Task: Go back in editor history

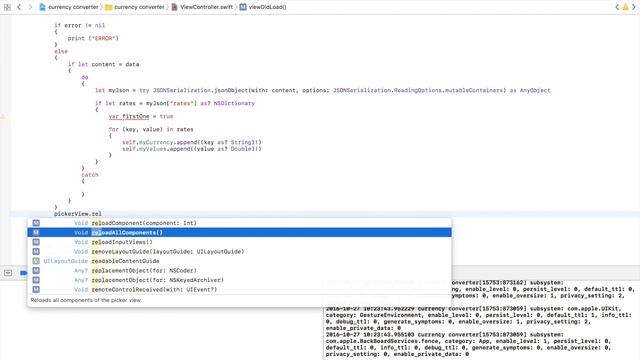Action: 19,7
